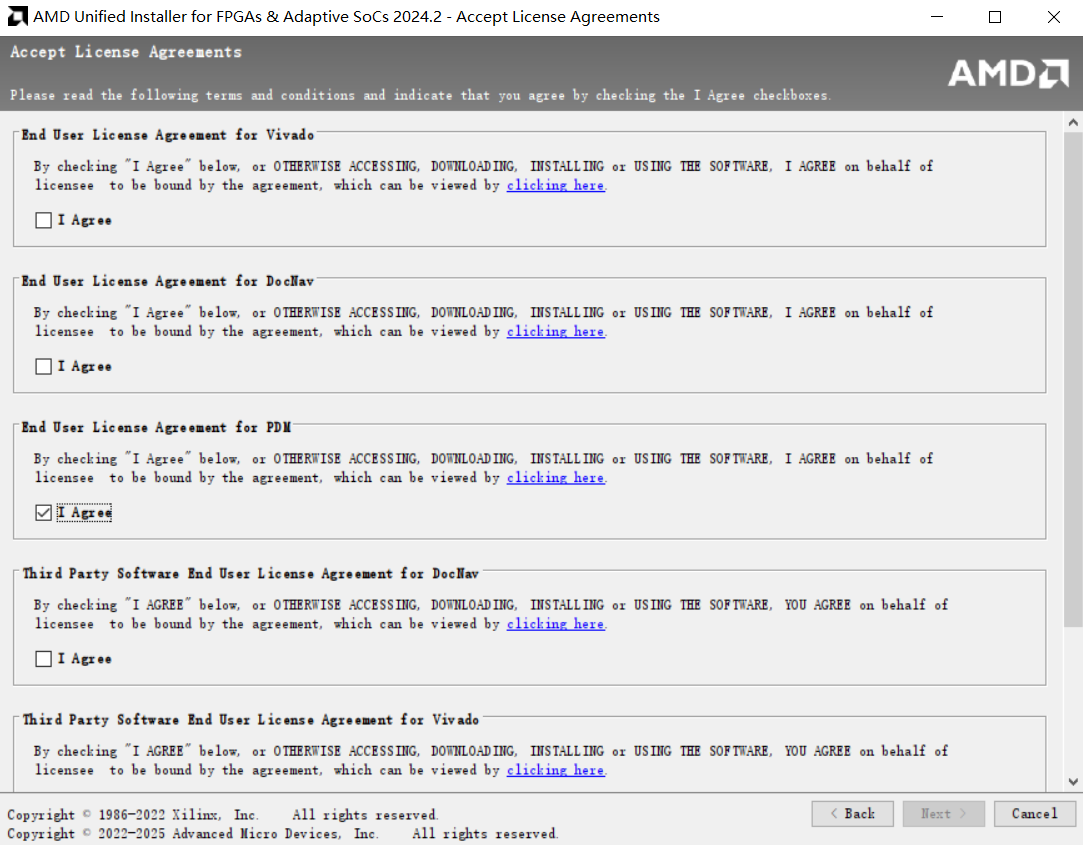Screen dimensions: 1083x845
Task: Open Third Party Vivado clicking here link
Action: point(556,770)
